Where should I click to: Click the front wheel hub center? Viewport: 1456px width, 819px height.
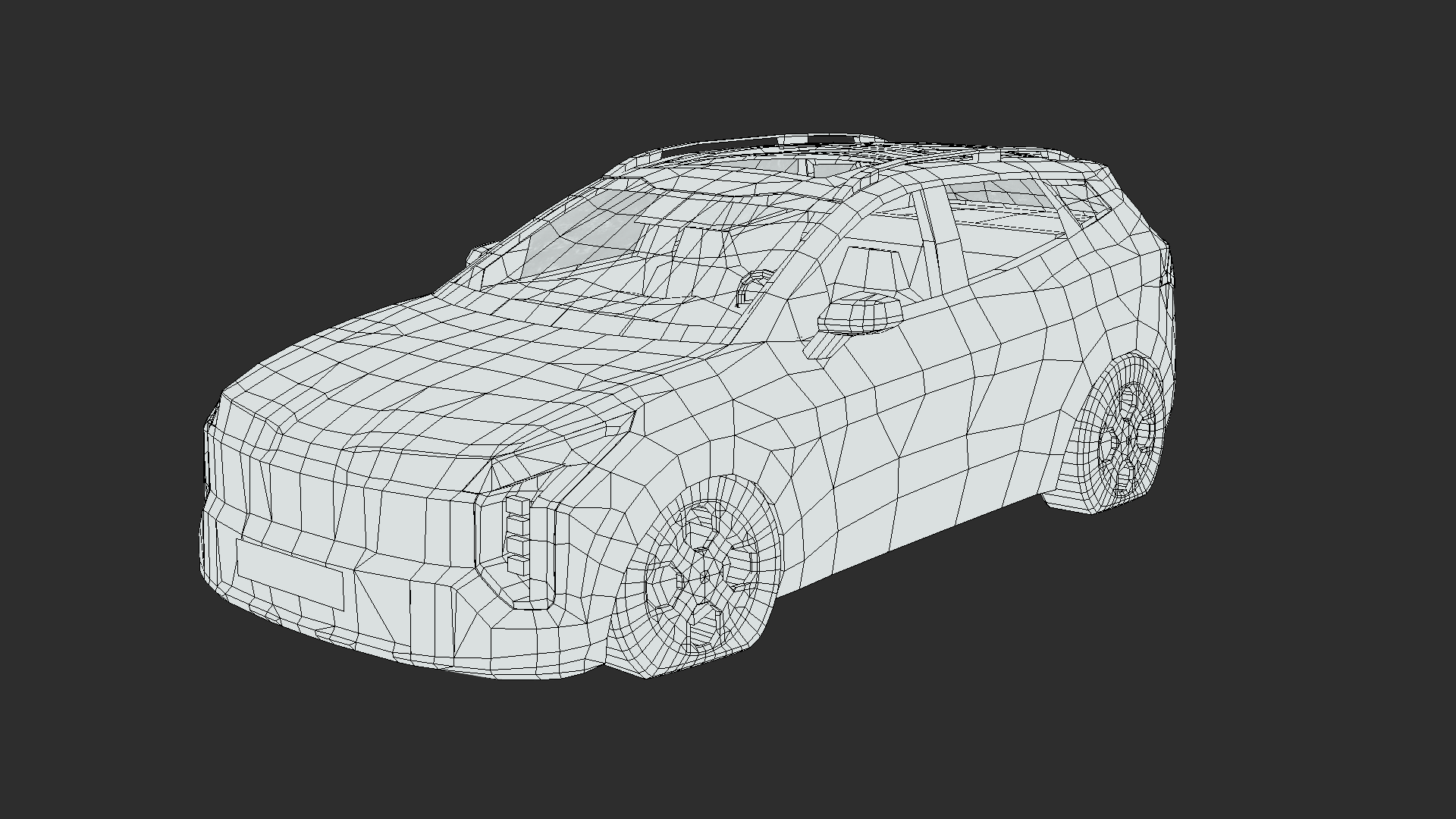pyautogui.click(x=704, y=578)
